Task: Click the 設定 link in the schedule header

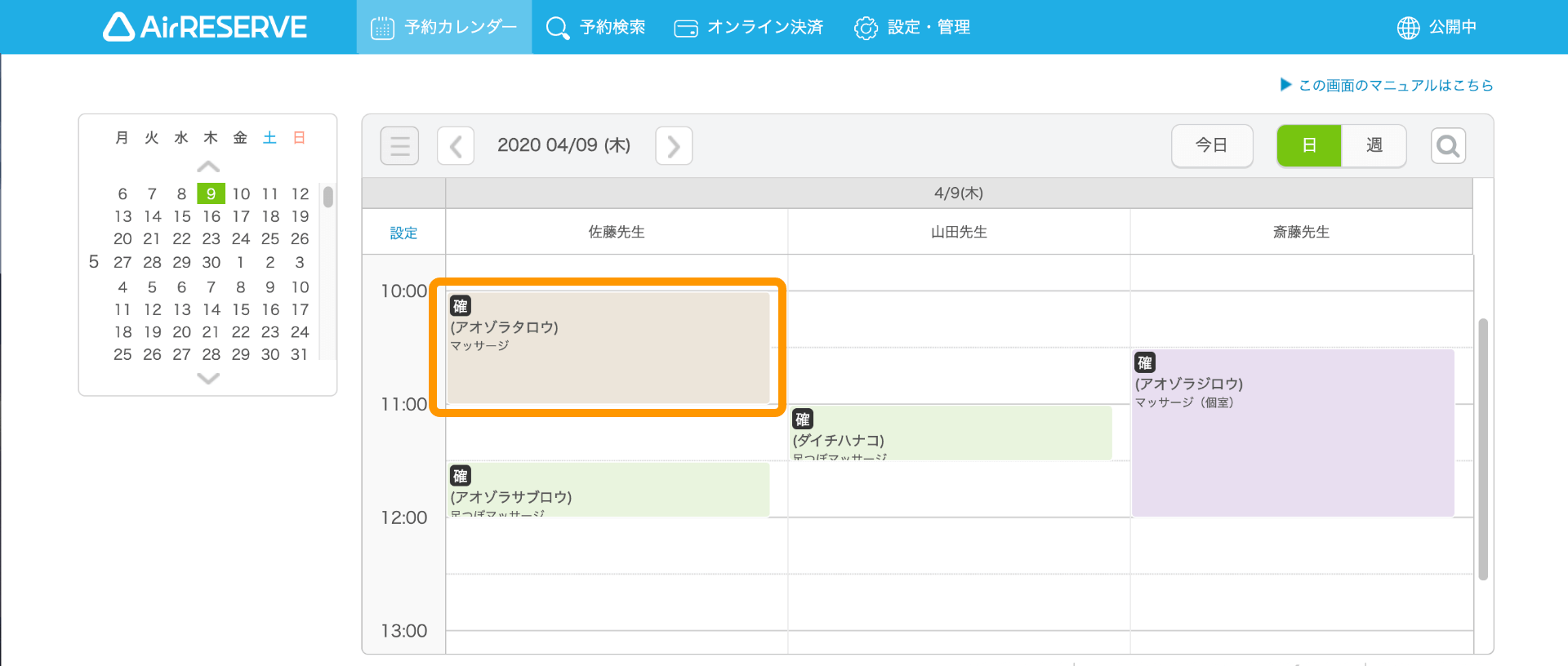Action: pos(403,233)
